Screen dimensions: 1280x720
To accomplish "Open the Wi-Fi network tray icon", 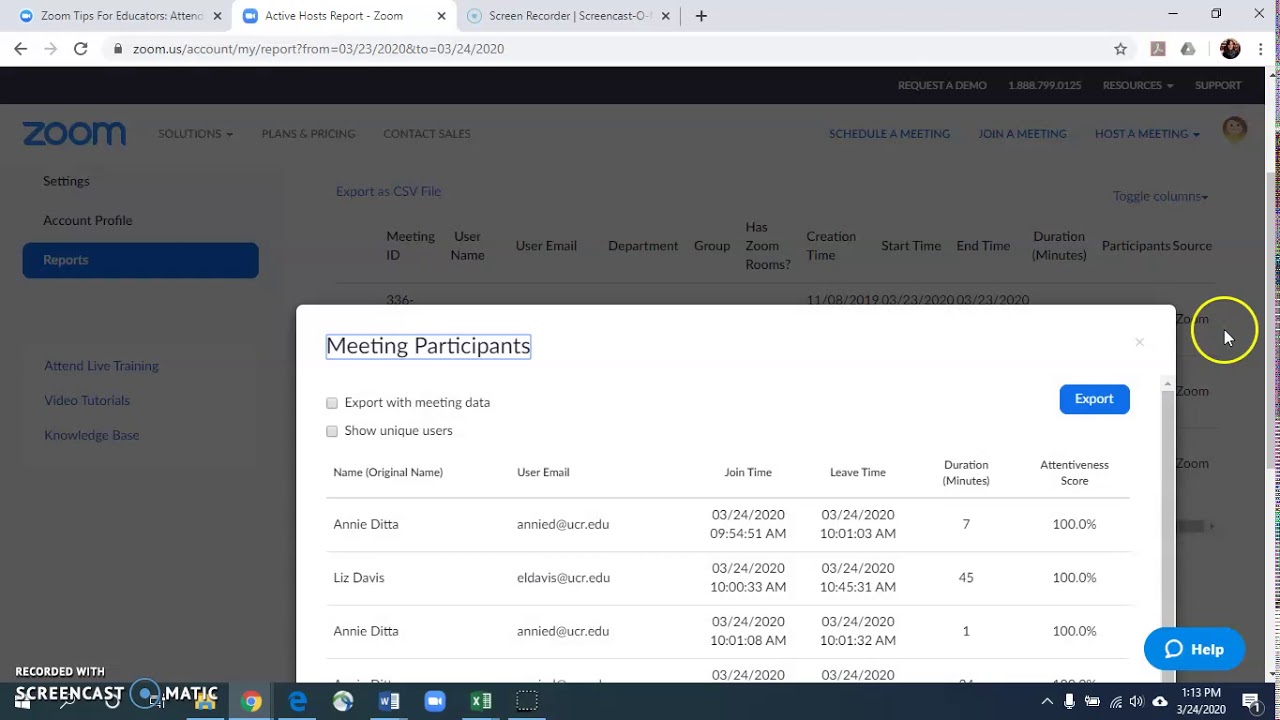I will tap(1116, 701).
